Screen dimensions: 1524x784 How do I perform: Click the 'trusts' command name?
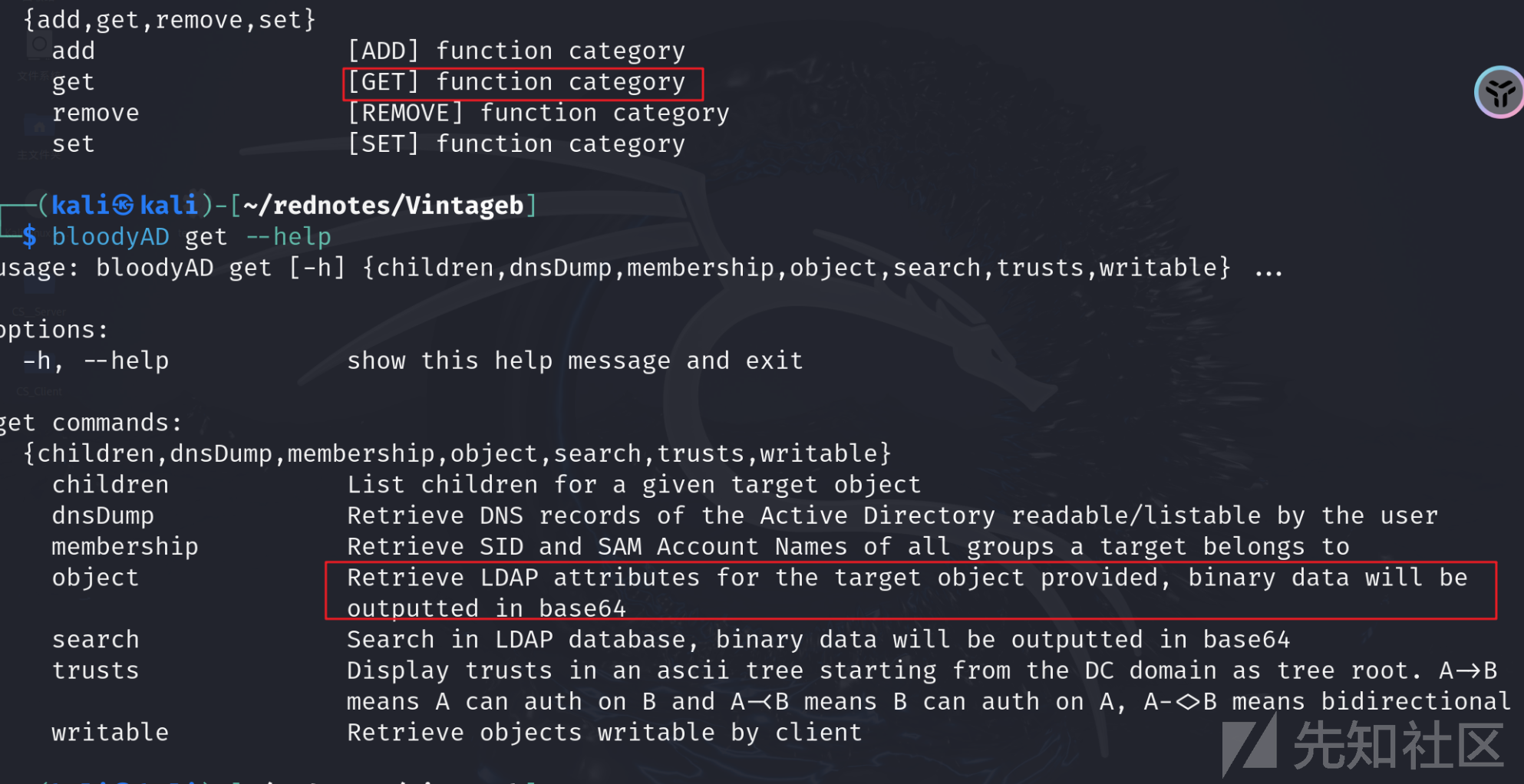pyautogui.click(x=95, y=670)
